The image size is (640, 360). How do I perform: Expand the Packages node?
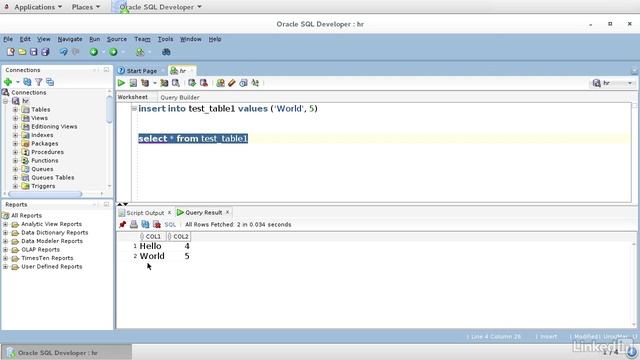pyautogui.click(x=15, y=144)
